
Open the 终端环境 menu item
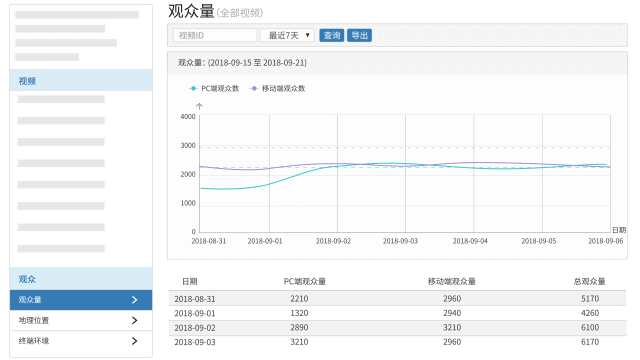[81, 341]
